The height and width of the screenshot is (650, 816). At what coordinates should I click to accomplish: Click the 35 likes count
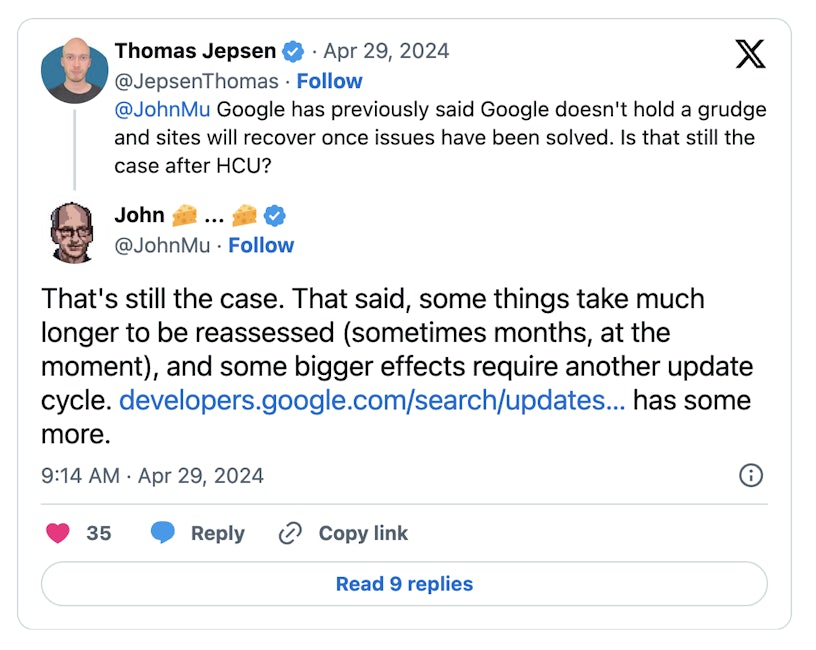(x=99, y=533)
